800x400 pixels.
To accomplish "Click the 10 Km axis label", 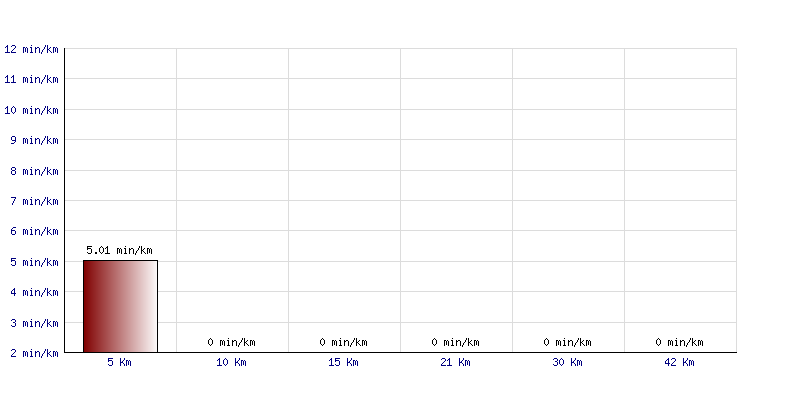I will [x=231, y=362].
